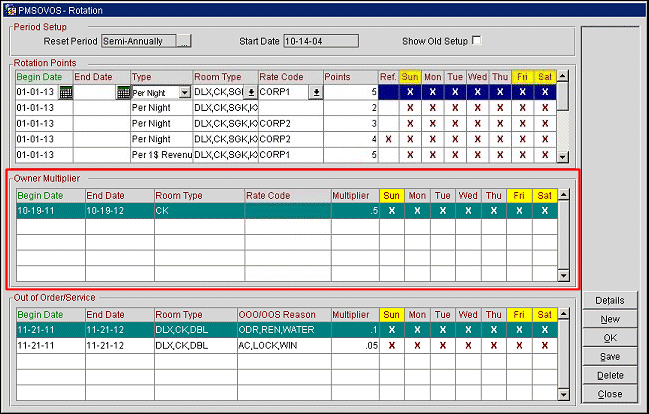Image resolution: width=649 pixels, height=414 pixels.
Task: Click the New button
Action: point(609,319)
